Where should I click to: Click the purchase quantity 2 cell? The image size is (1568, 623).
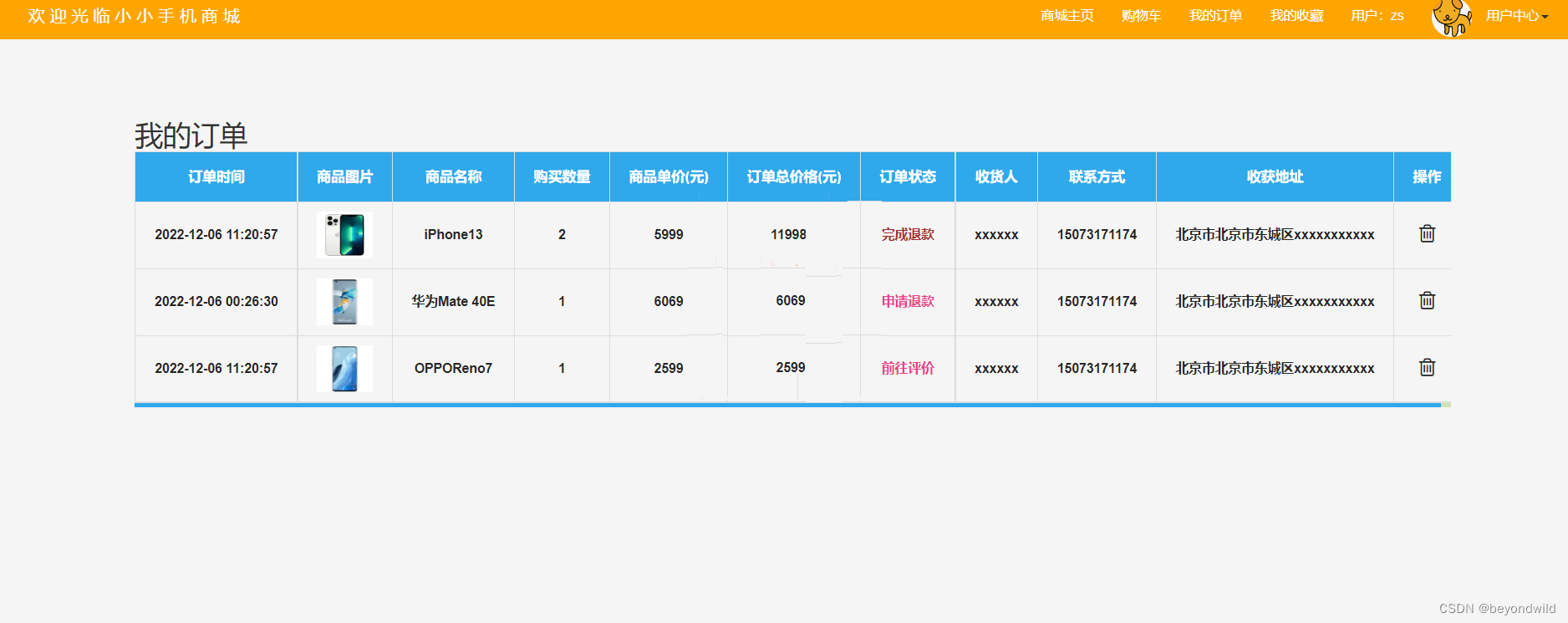[563, 235]
